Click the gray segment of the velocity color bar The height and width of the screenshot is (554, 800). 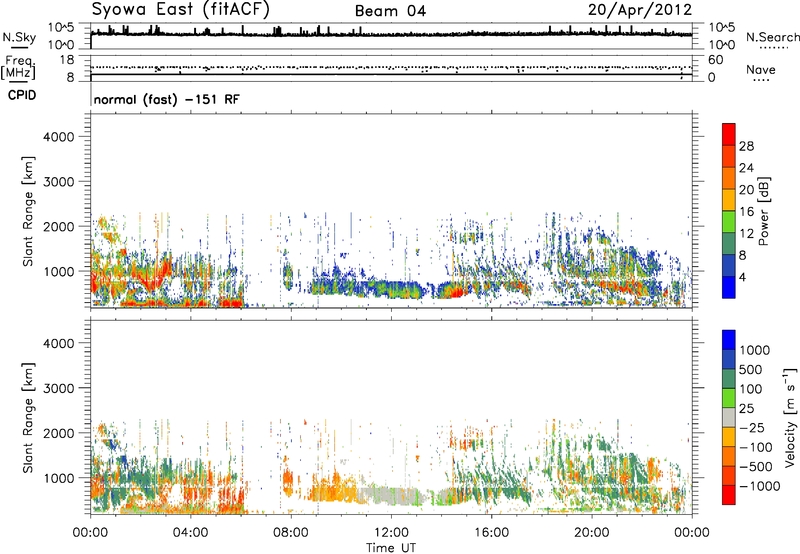pyautogui.click(x=729, y=417)
